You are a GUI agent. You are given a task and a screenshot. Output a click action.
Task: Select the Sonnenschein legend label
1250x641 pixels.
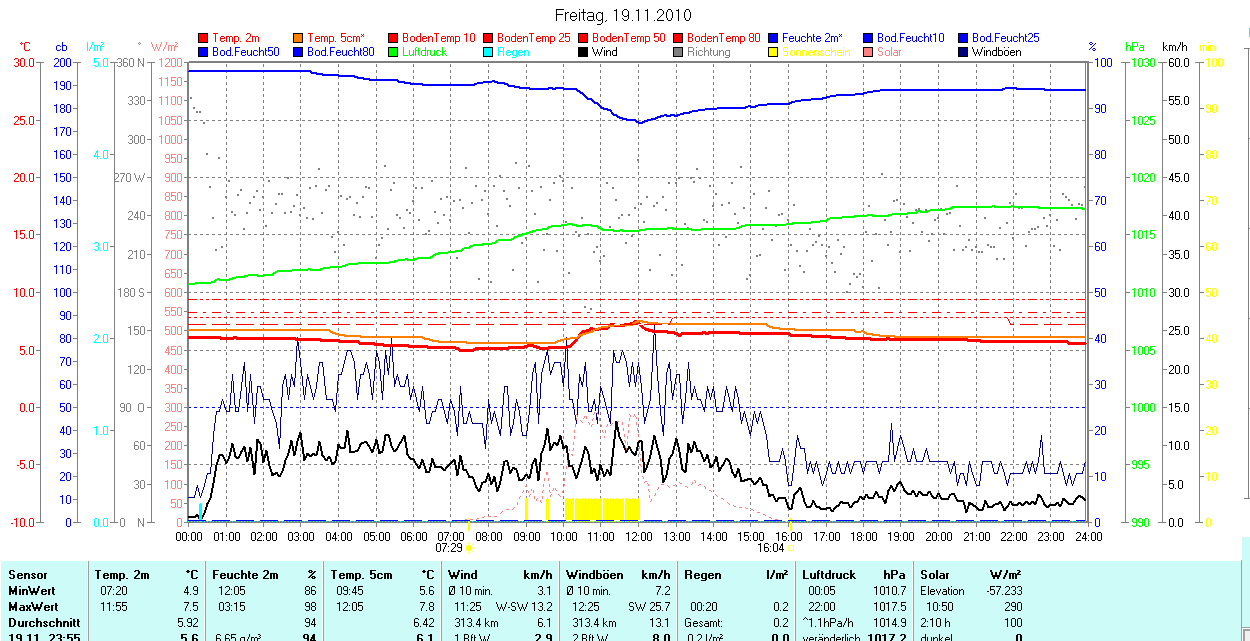pyautogui.click(x=816, y=51)
